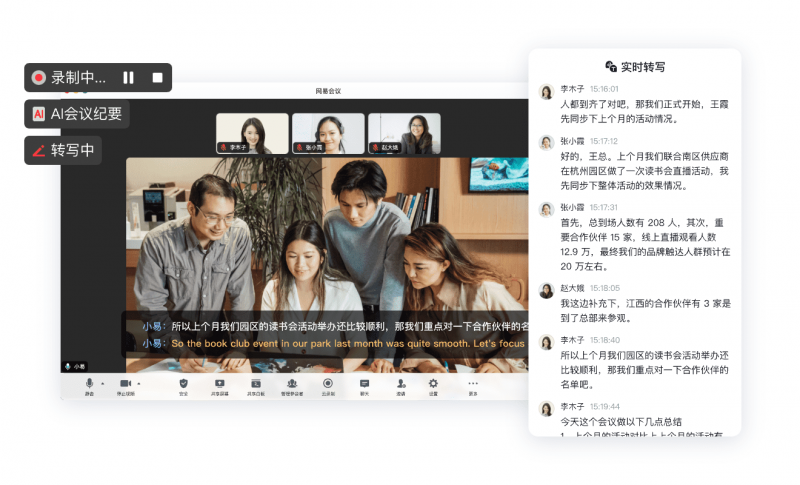The width and height of the screenshot is (800, 485).
Task: Expand the audio options arrow beside microphone
Action: pos(102,383)
